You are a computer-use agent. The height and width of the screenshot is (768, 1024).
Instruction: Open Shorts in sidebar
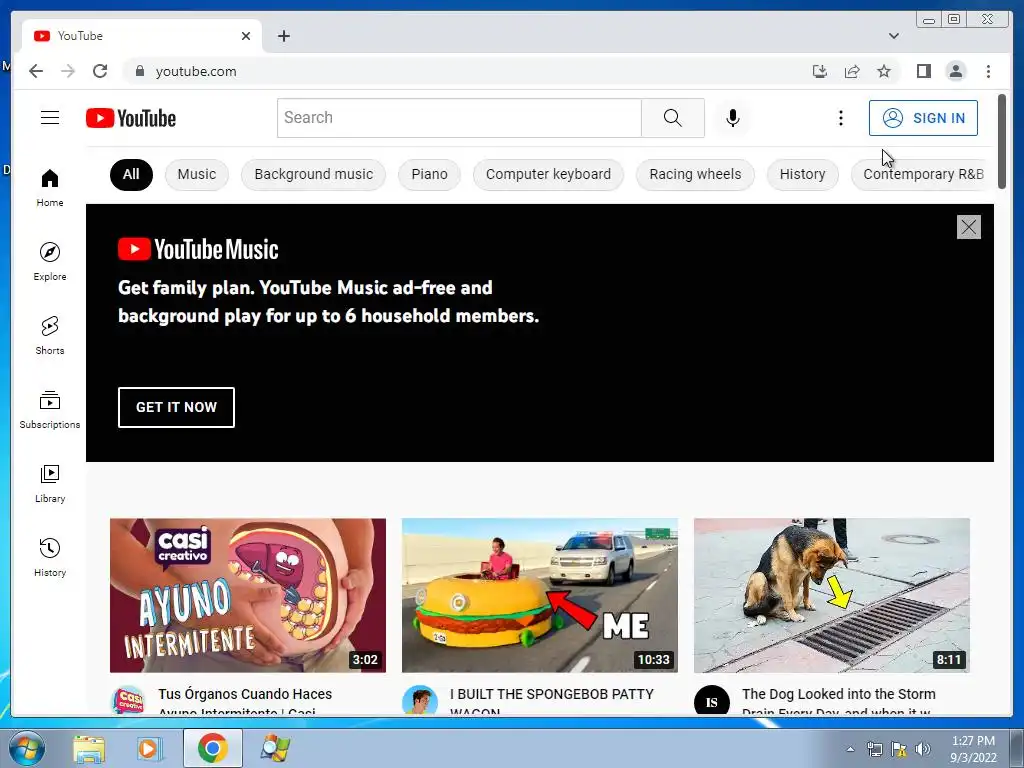tap(50, 335)
